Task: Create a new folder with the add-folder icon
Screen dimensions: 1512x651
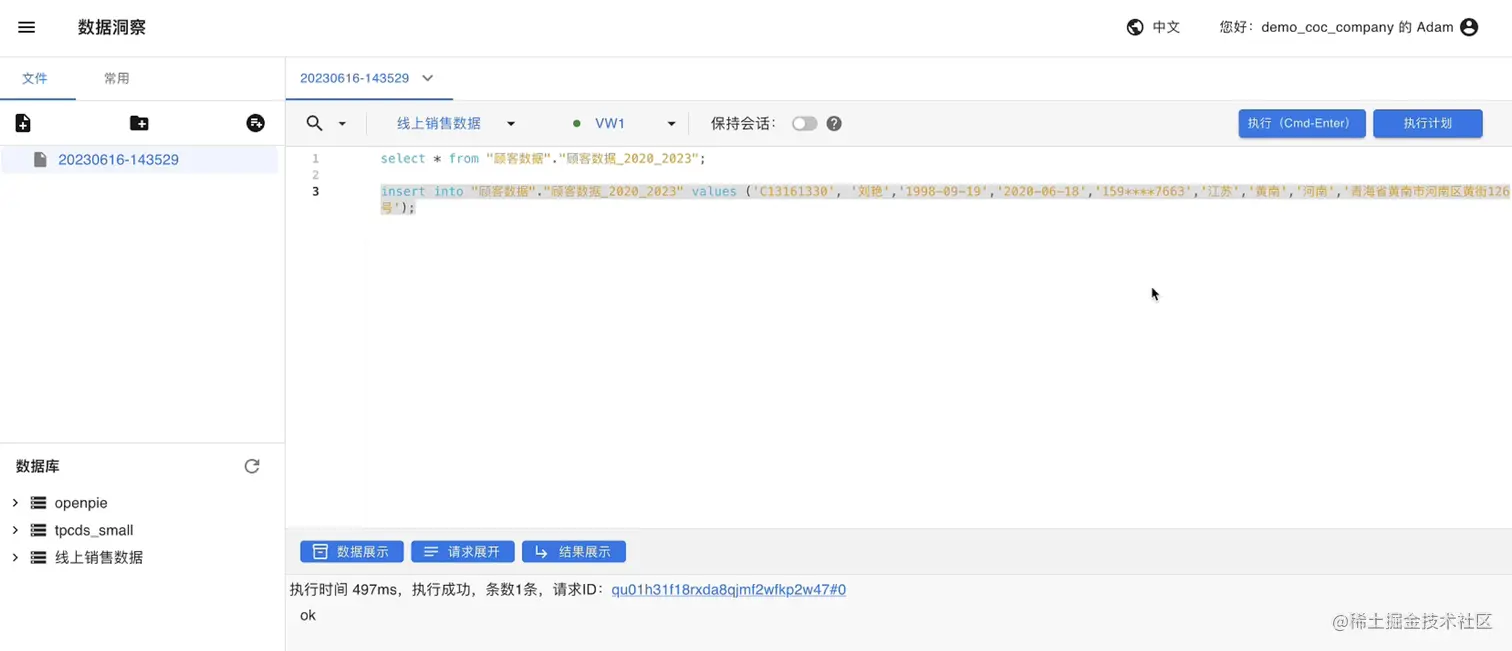Action: 139,123
